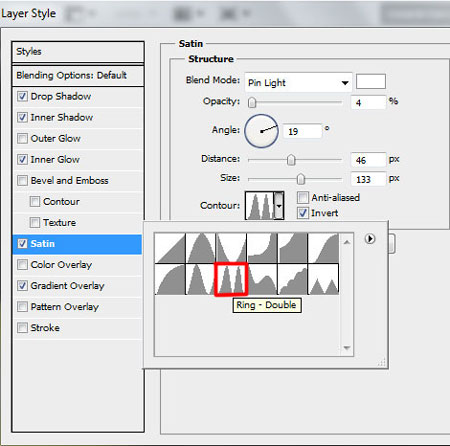Enable the Stroke checkbox
Viewport: 450px width, 446px height.
[x=22, y=328]
